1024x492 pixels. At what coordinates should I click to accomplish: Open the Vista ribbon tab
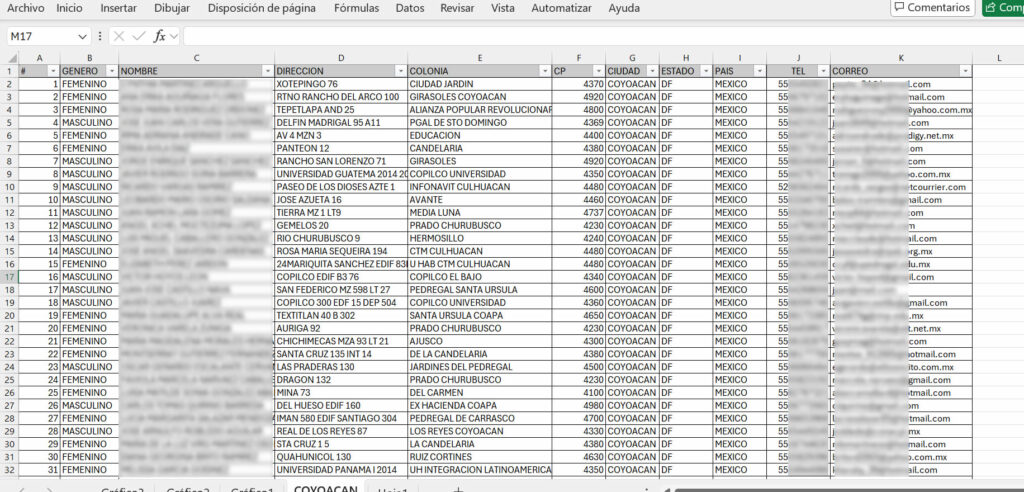(502, 8)
